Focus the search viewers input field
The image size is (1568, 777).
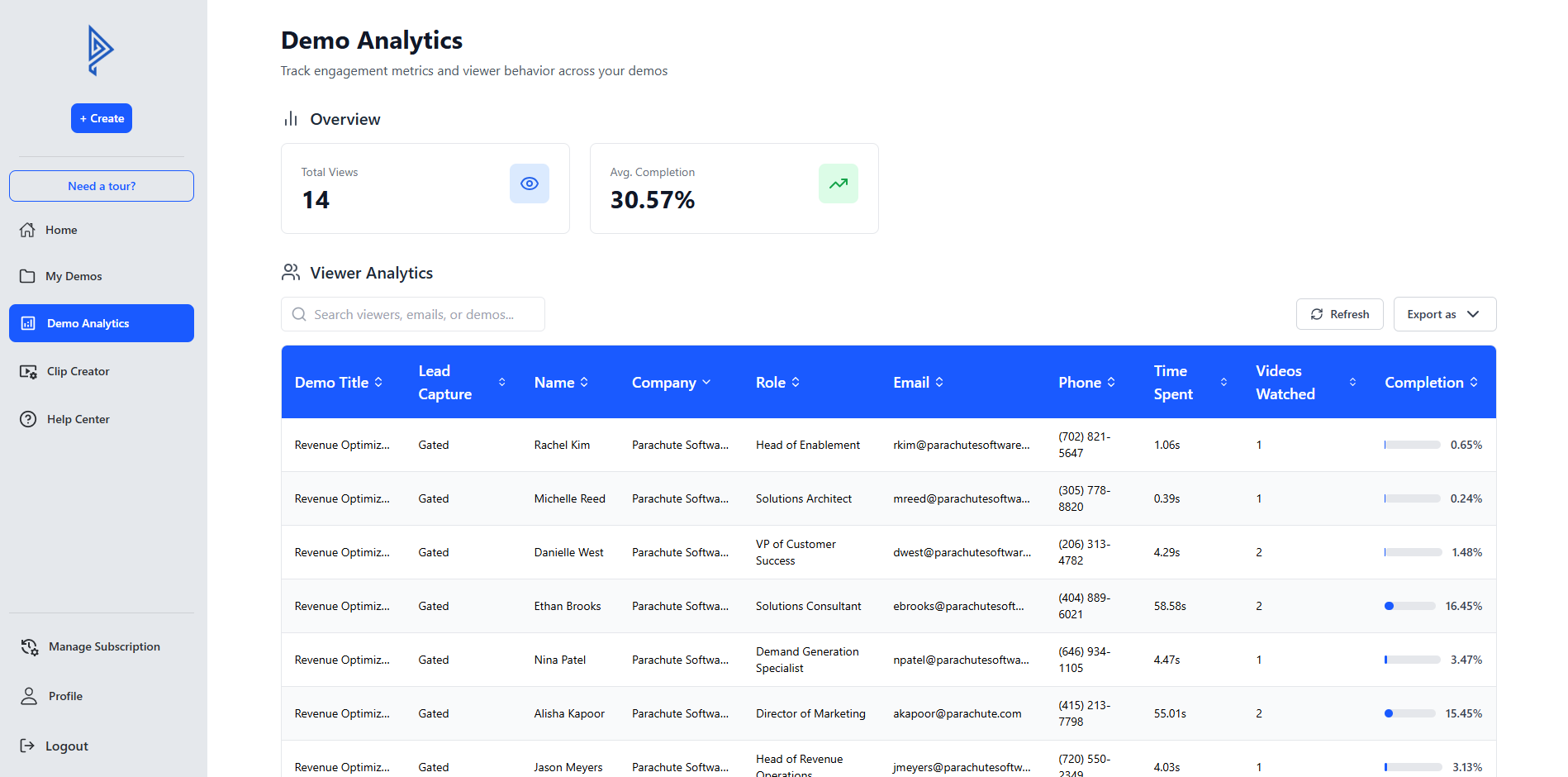point(413,314)
